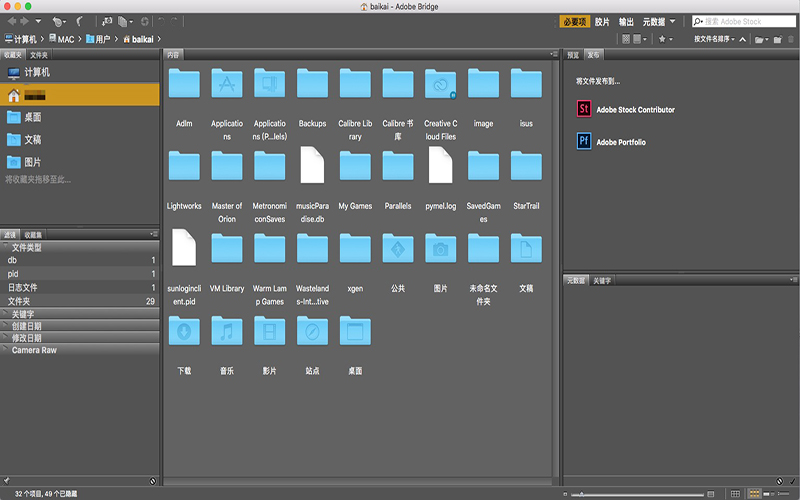Expand the chevron after baikai in path bar
Screen dimensions: 800x500
click(159, 39)
